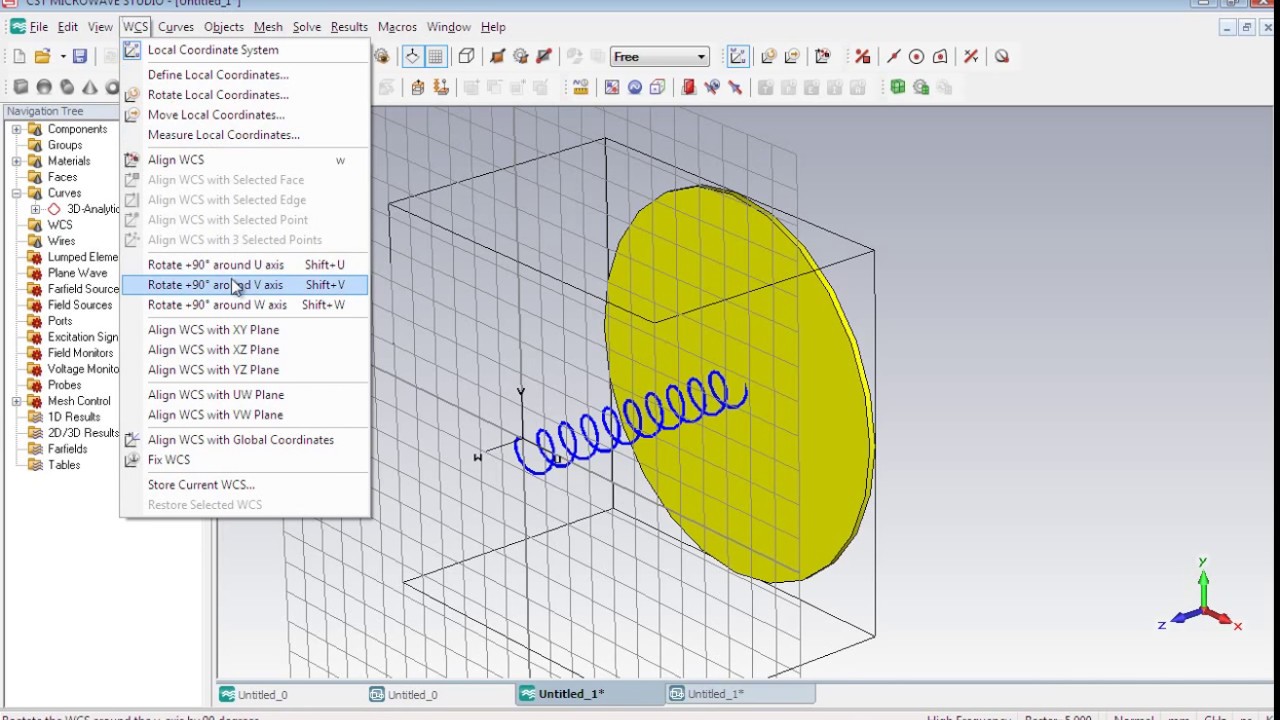Viewport: 1280px width, 720px height.
Task: Open the Macros menu
Action: [x=397, y=27]
